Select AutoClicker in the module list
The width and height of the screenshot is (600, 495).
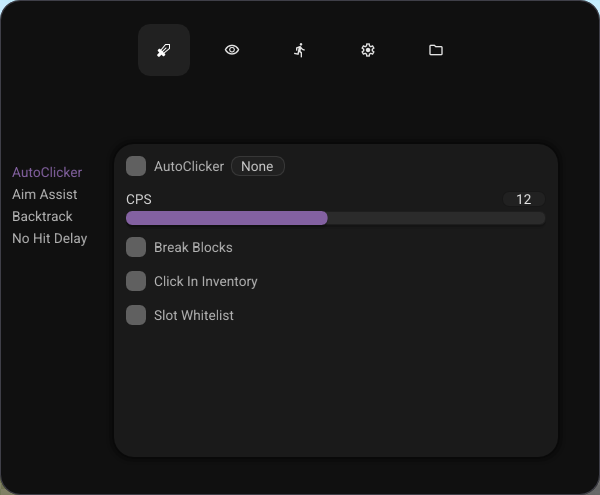[x=47, y=172]
